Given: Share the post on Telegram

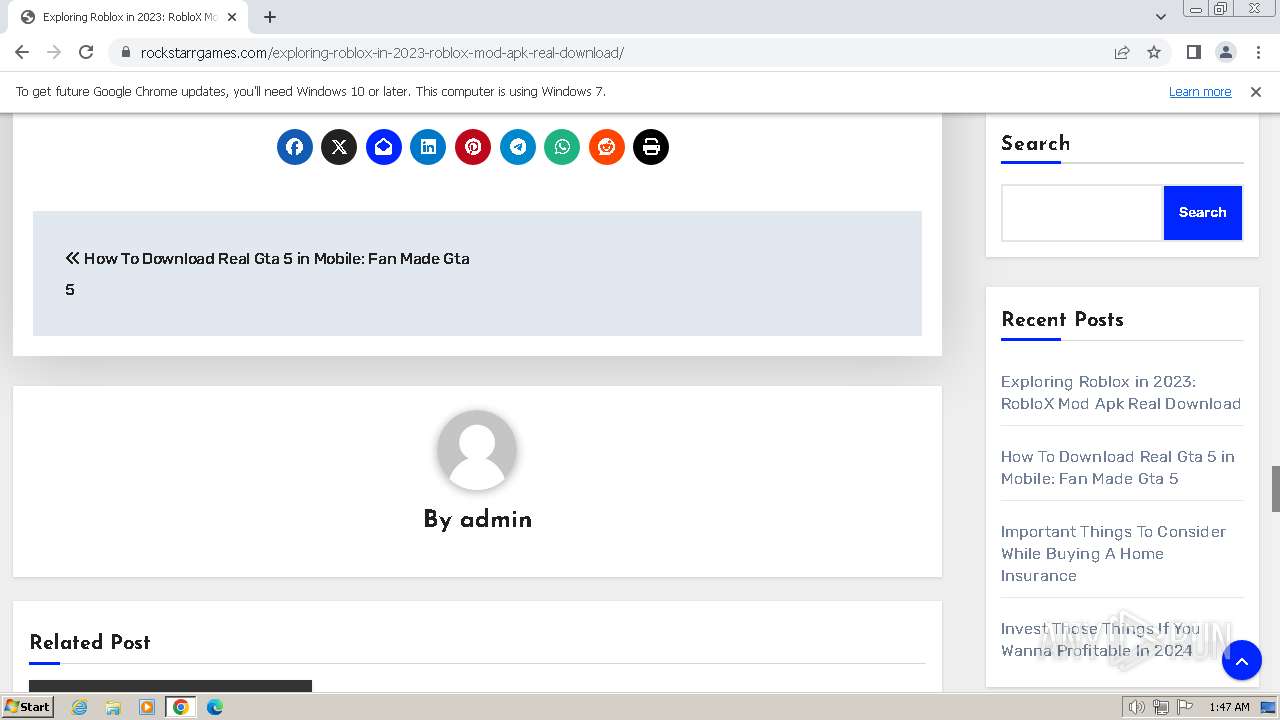Looking at the screenshot, I should click(518, 147).
